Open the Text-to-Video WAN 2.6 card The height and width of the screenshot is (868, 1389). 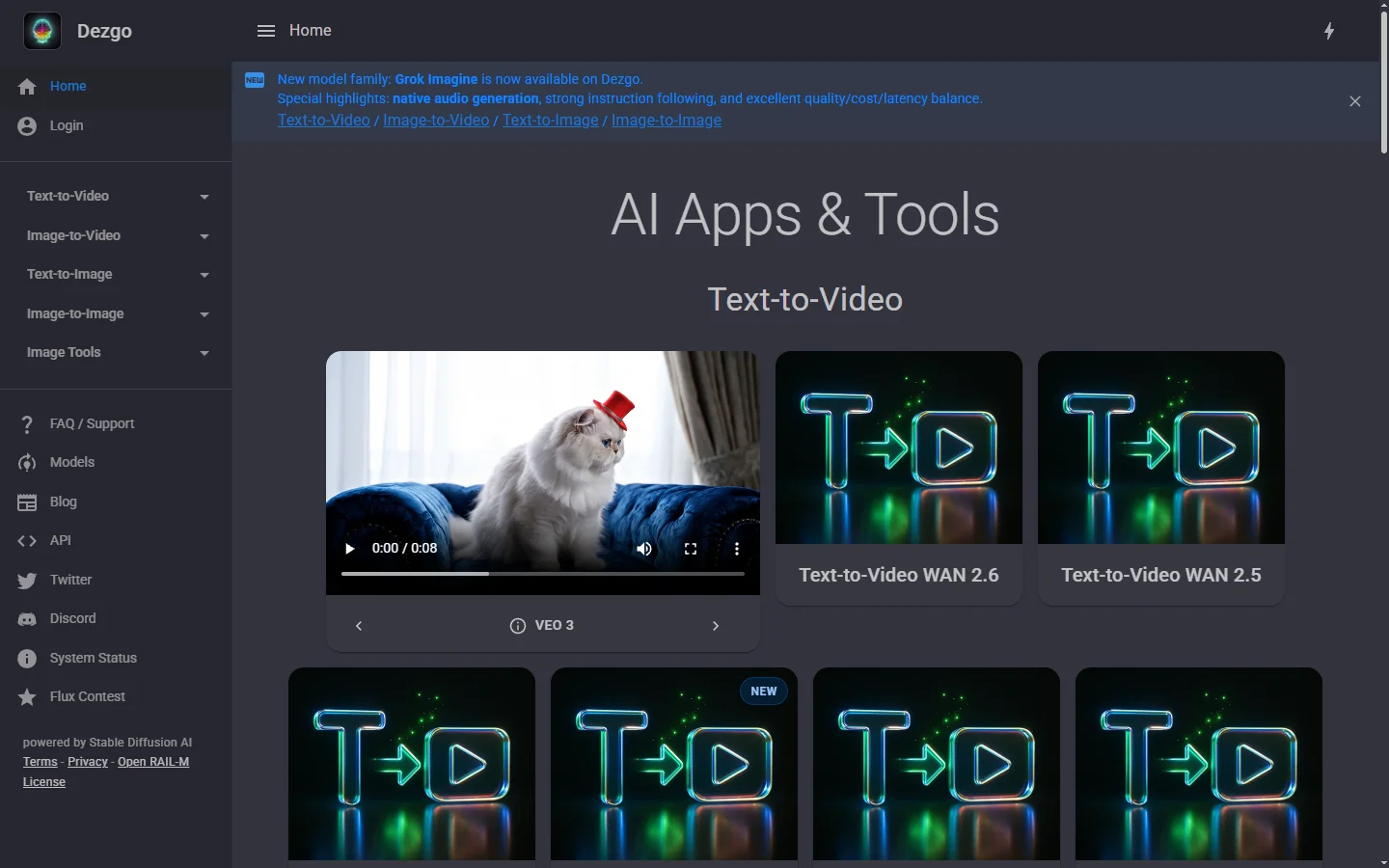point(899,478)
